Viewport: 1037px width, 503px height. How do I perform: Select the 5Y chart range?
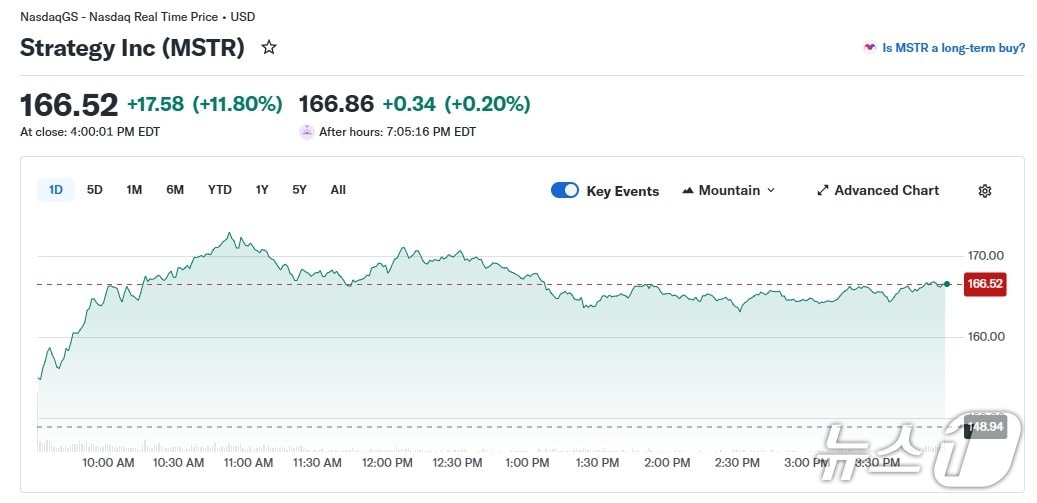300,190
